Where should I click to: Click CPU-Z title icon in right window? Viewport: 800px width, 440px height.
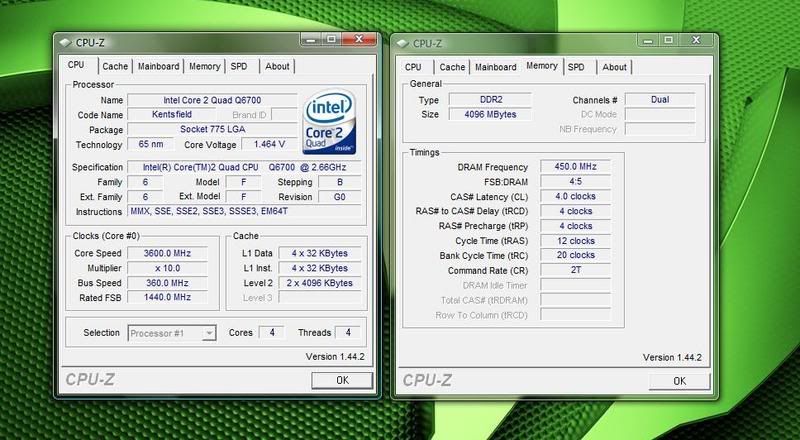click(x=403, y=43)
